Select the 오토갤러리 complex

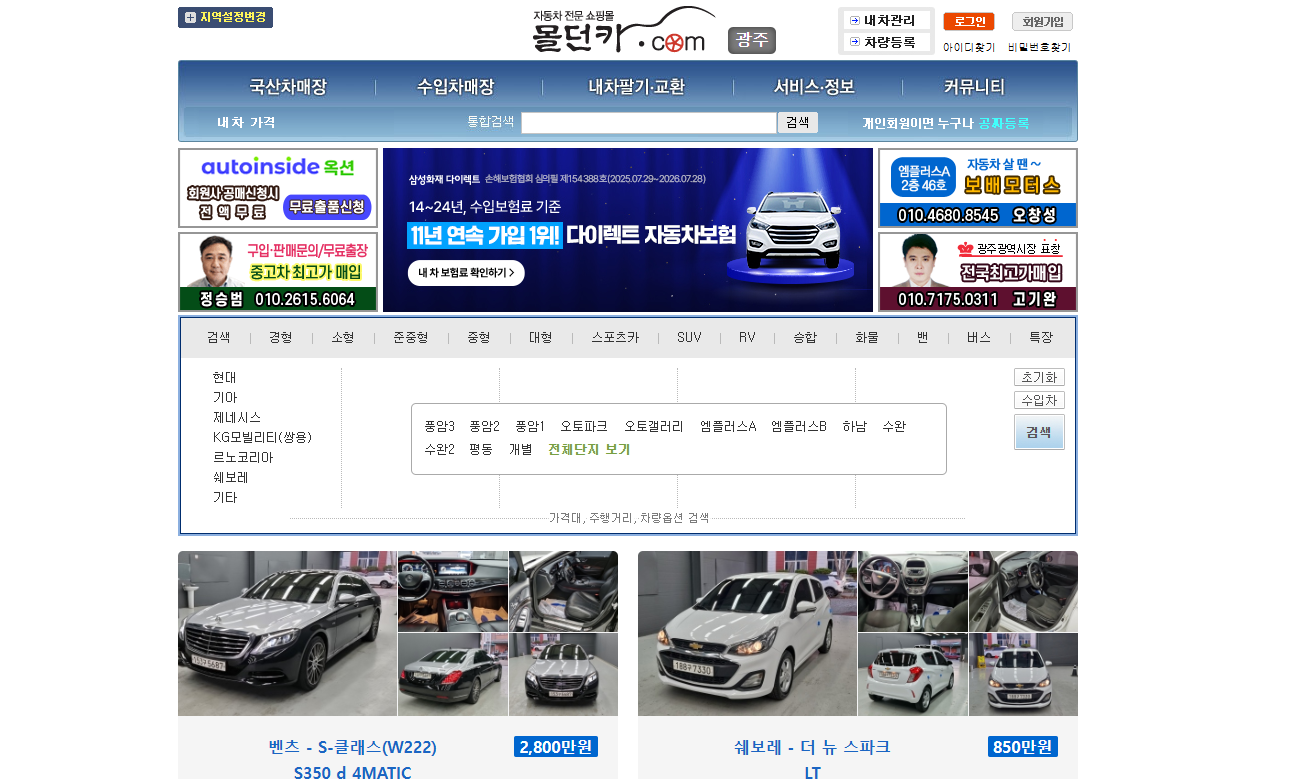tap(653, 426)
